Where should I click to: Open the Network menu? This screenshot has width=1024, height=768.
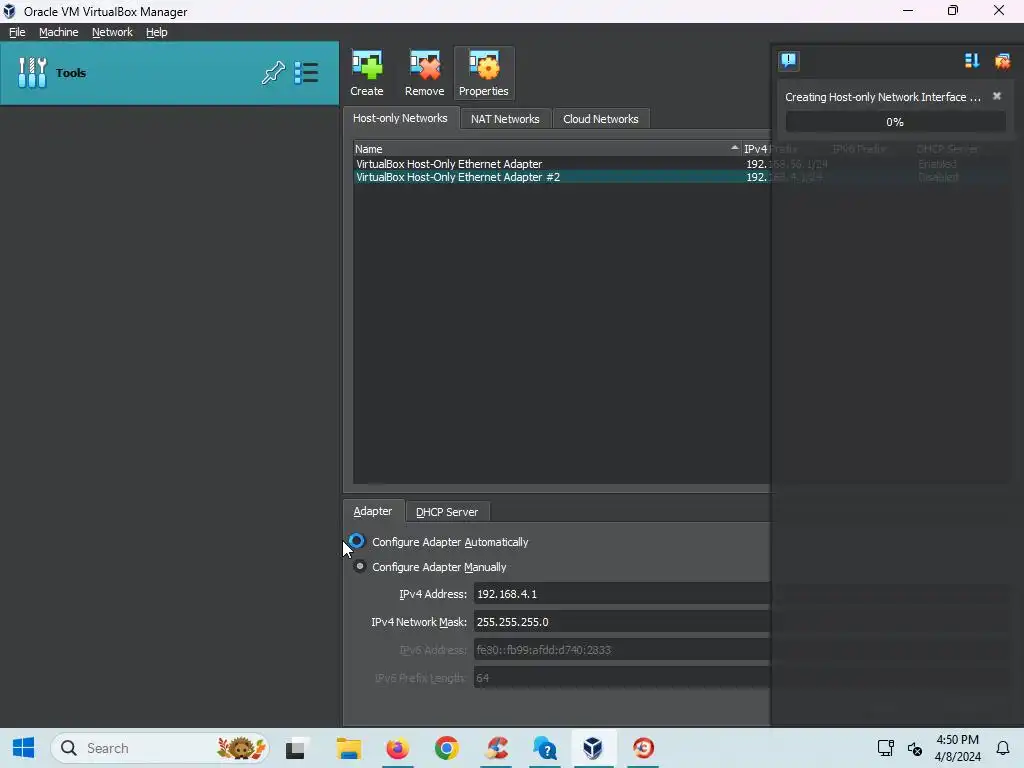click(112, 32)
